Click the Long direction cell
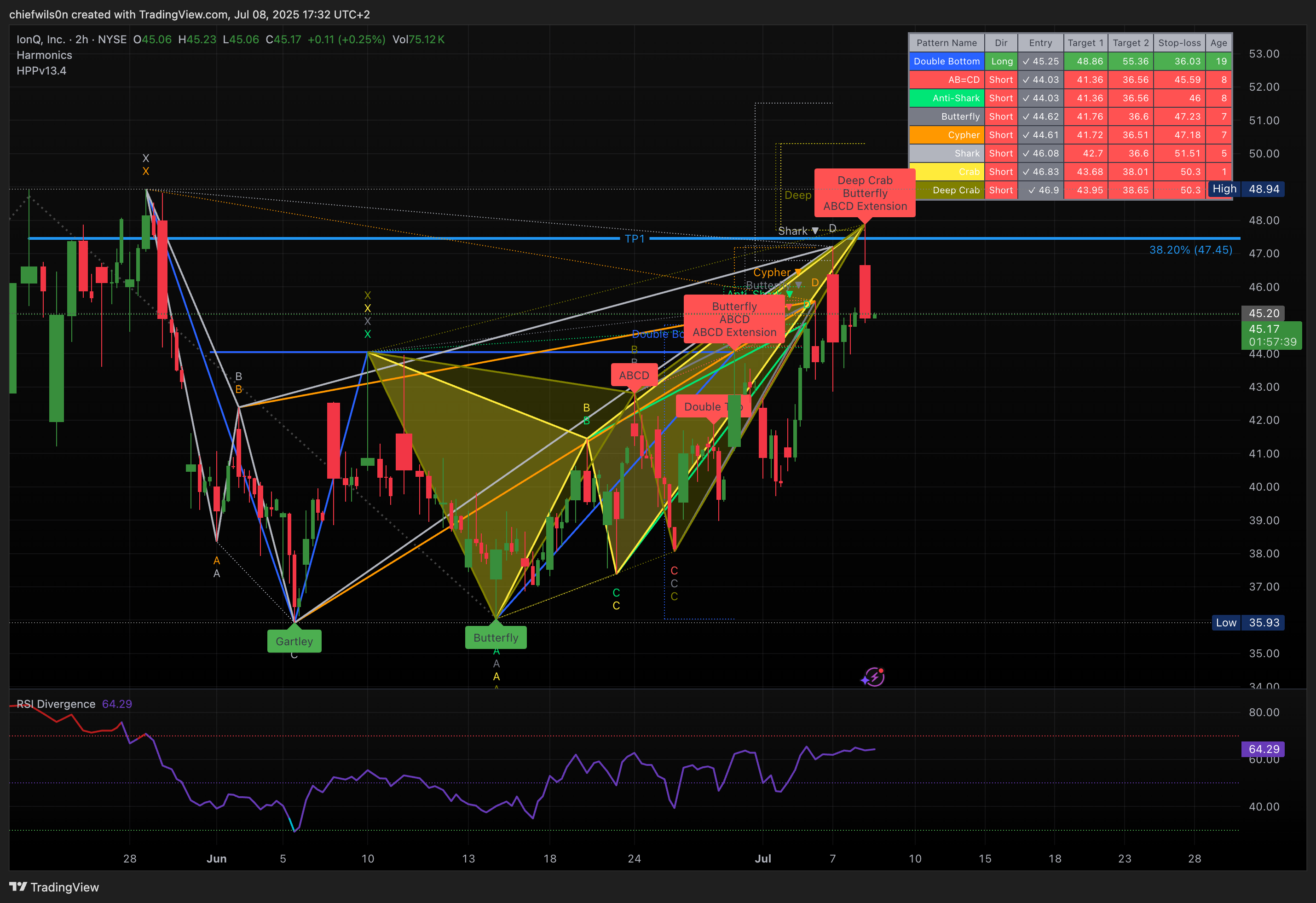Image resolution: width=1316 pixels, height=903 pixels. (x=1001, y=61)
